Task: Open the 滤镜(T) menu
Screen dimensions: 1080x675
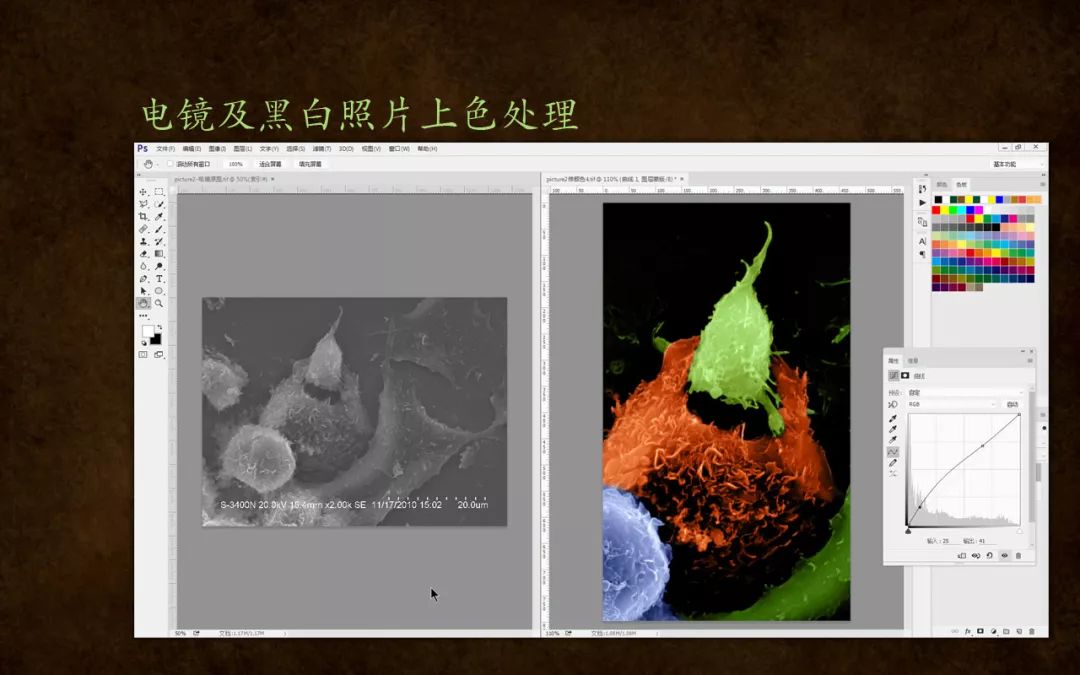Action: click(322, 149)
